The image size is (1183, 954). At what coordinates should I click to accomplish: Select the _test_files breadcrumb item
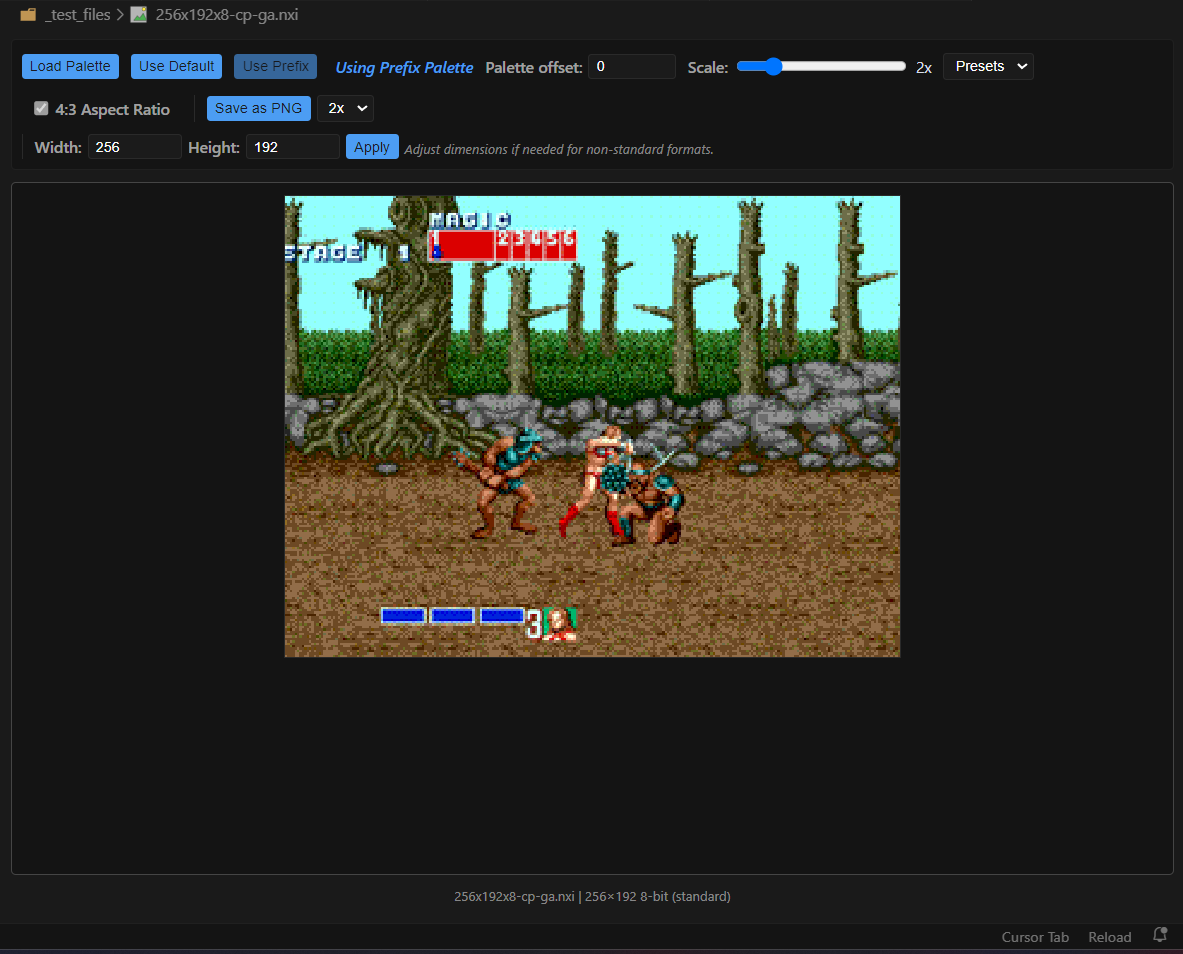78,14
